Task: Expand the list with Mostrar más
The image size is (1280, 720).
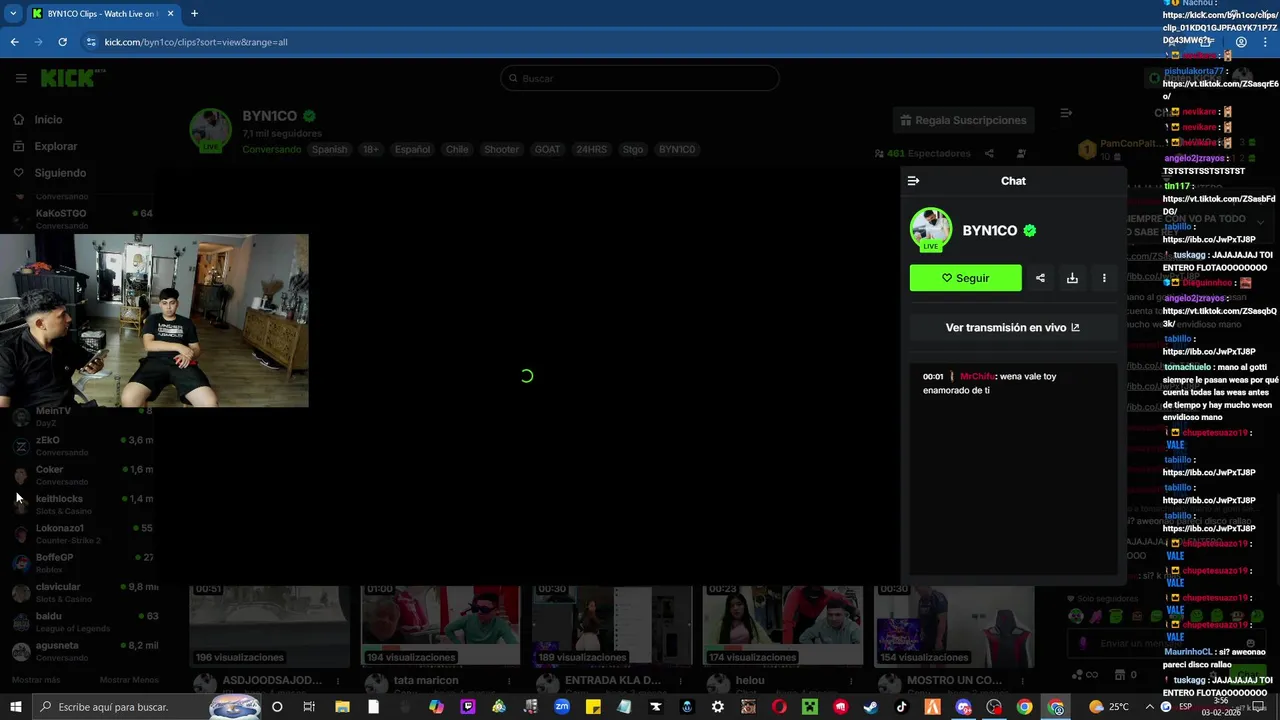Action: [36, 680]
